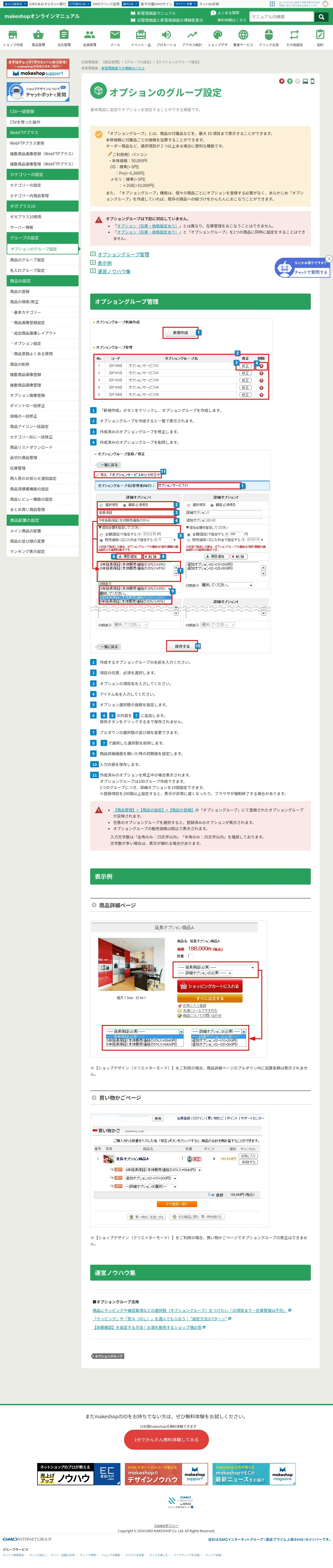Screen dimensions: 333x1568
Task: Expand the 商品の設定 sidebar section
Action: (x=42, y=280)
